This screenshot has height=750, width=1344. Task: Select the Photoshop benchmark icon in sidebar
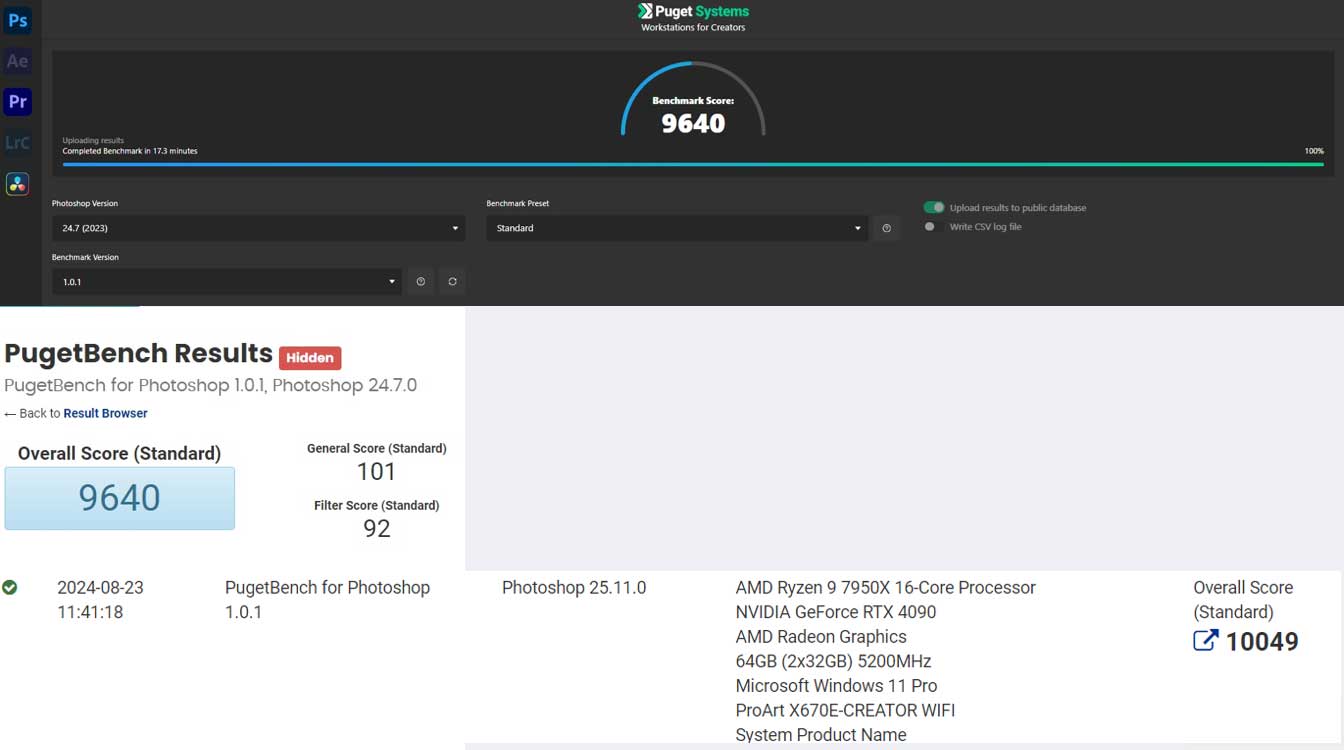pos(17,20)
